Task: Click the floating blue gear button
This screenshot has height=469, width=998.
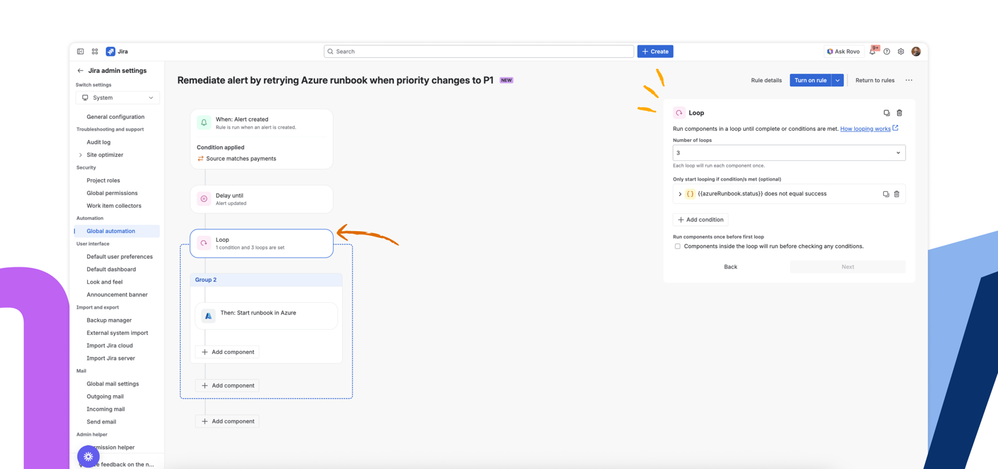Action: (88, 456)
